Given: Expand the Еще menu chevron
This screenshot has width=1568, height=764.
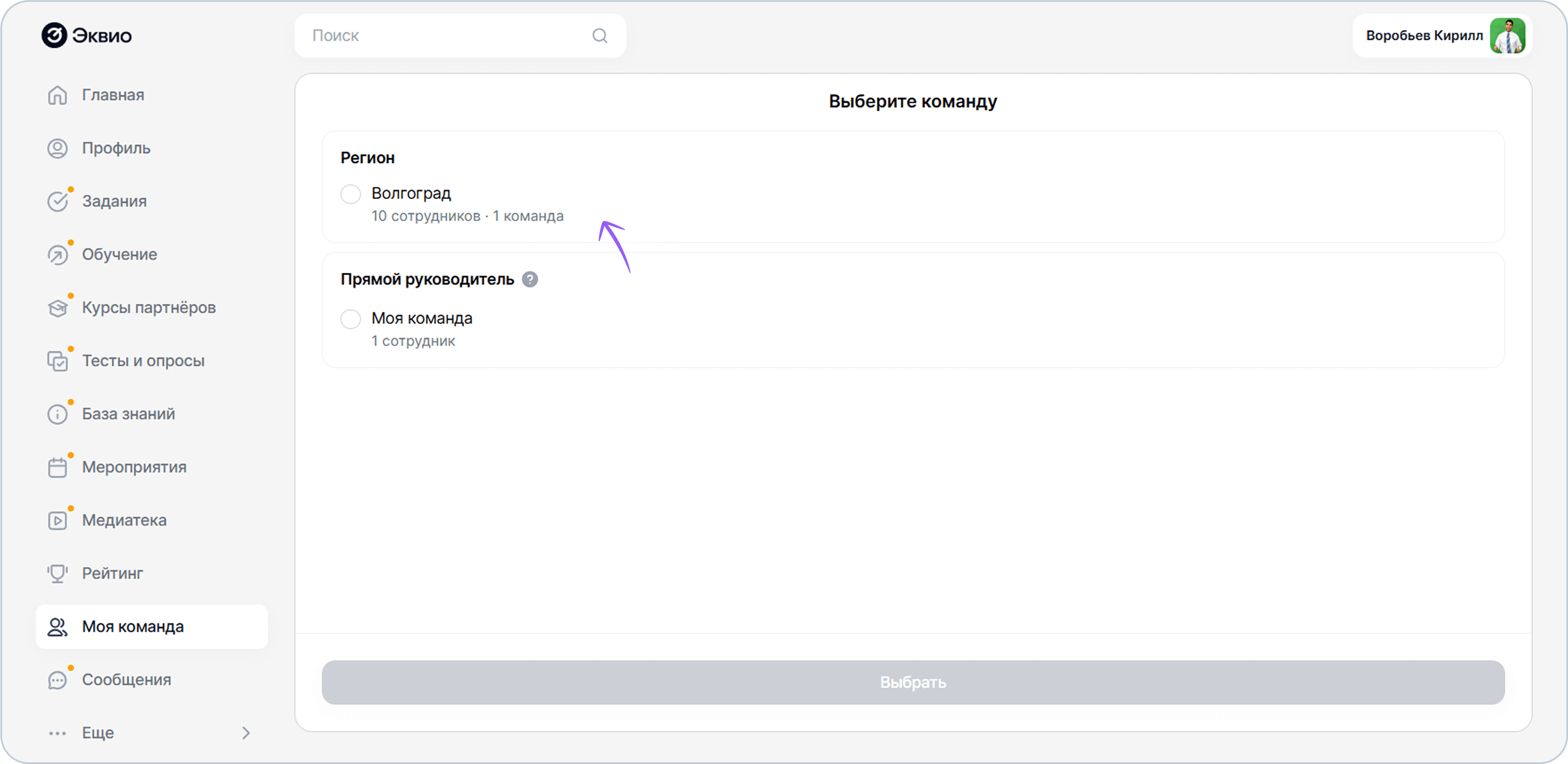Looking at the screenshot, I should [x=246, y=733].
